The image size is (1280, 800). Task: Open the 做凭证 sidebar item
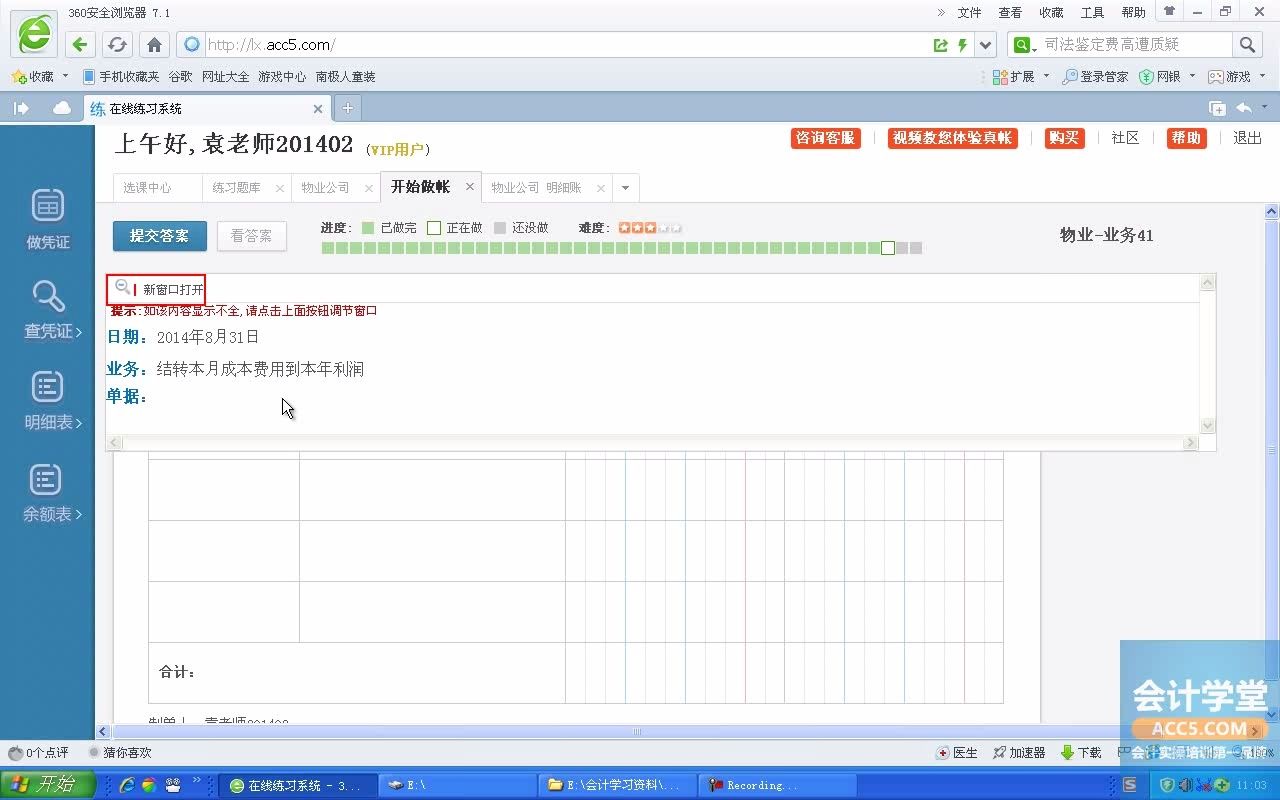point(48,219)
